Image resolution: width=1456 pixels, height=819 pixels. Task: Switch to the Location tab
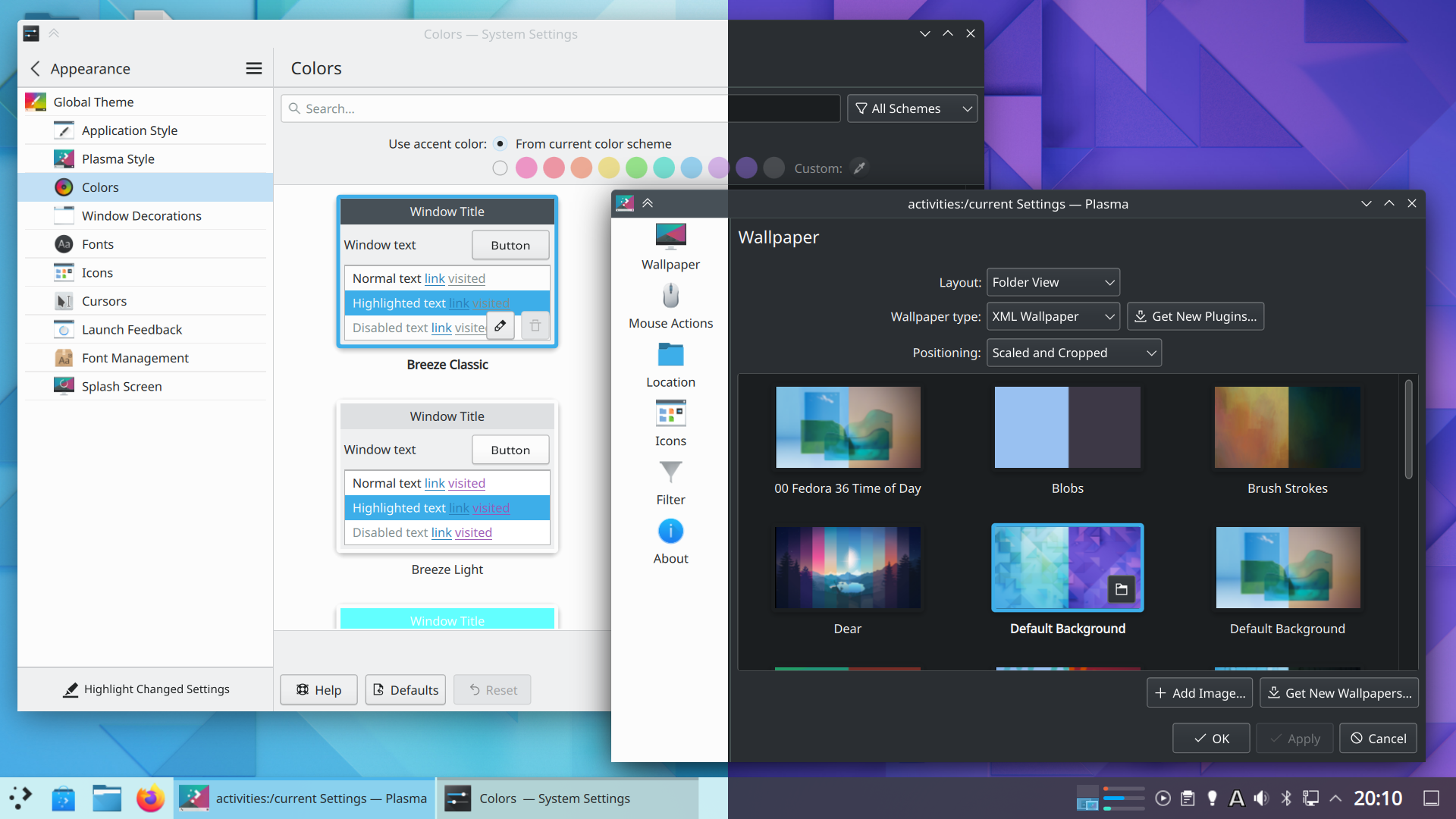(x=670, y=365)
